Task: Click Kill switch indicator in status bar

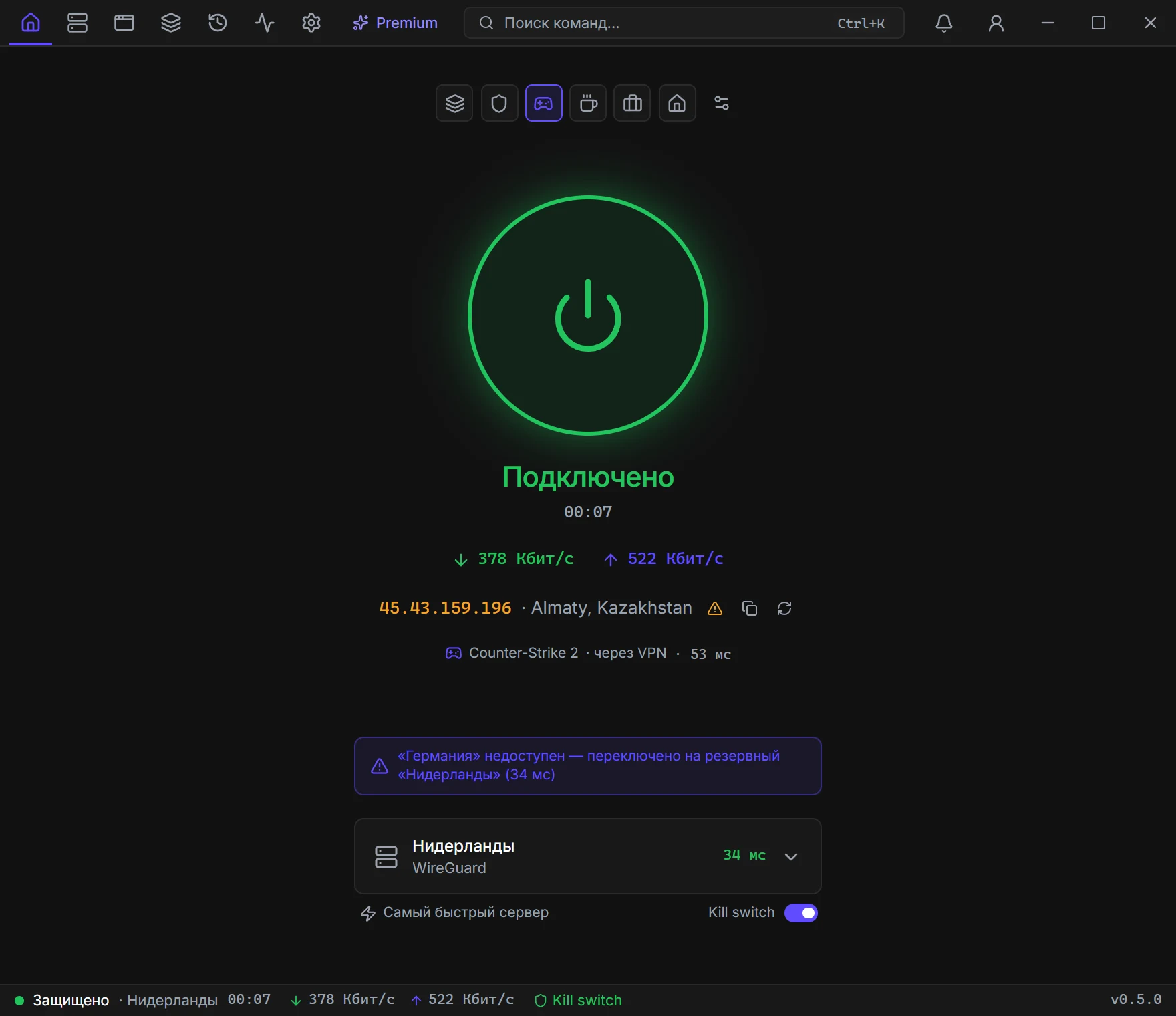Action: (x=578, y=1000)
